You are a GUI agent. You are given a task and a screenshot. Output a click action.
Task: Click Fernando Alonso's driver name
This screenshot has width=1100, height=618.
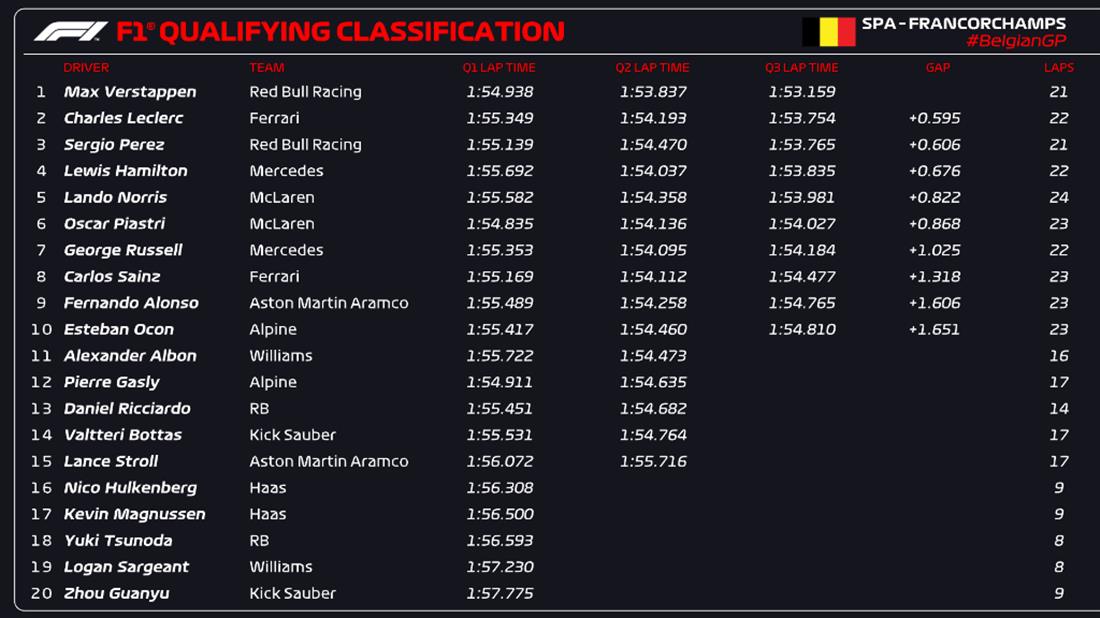(131, 303)
